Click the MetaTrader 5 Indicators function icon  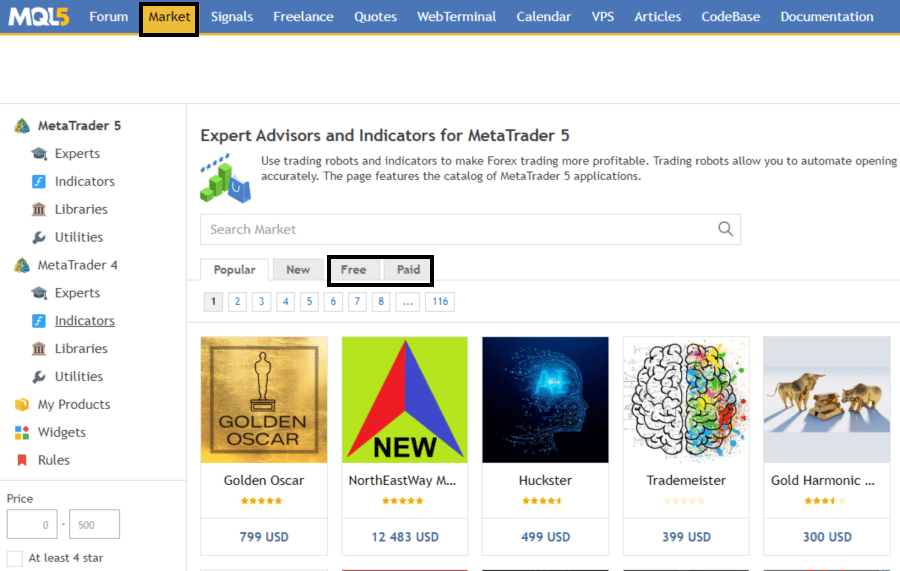coord(38,181)
